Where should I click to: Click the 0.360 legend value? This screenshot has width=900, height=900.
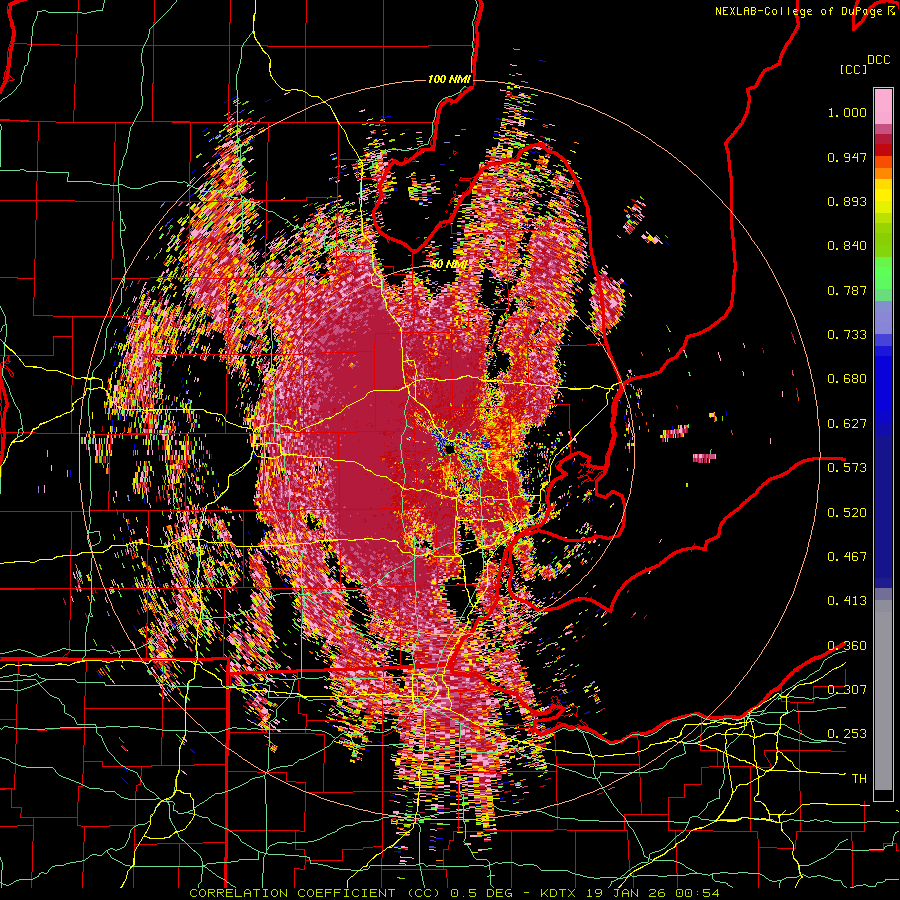(847, 646)
